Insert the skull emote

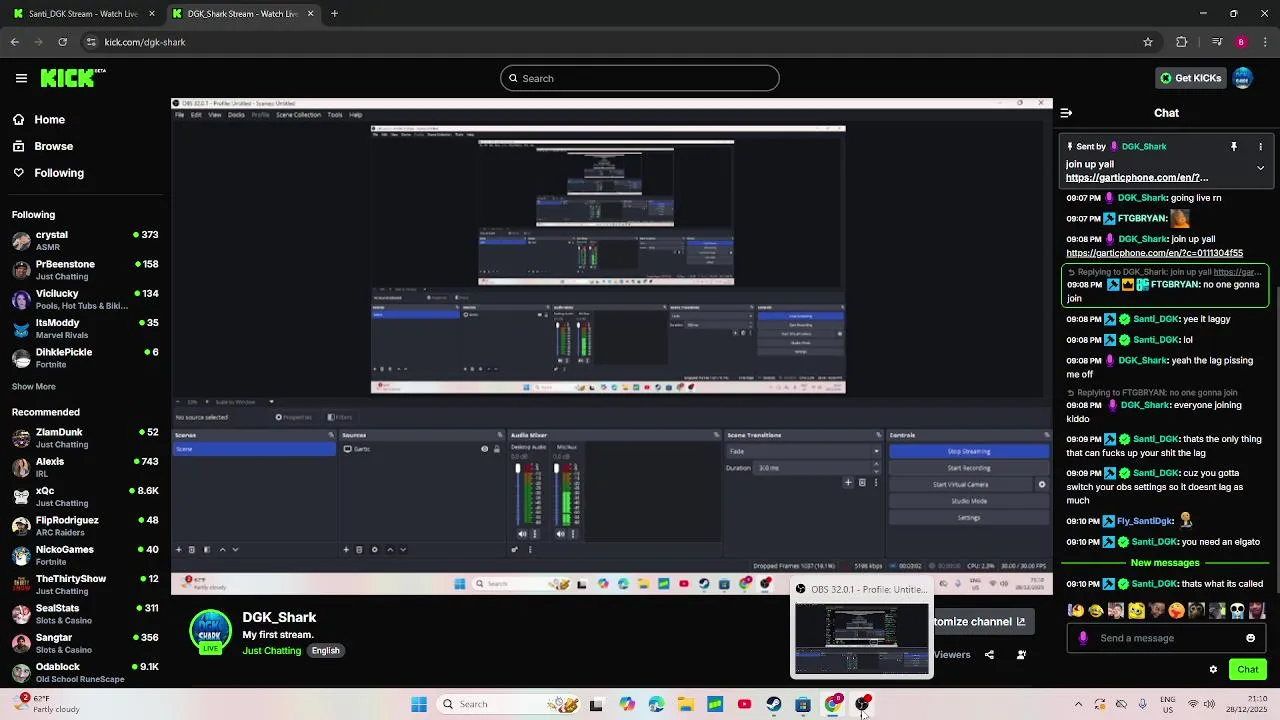(x=1237, y=611)
